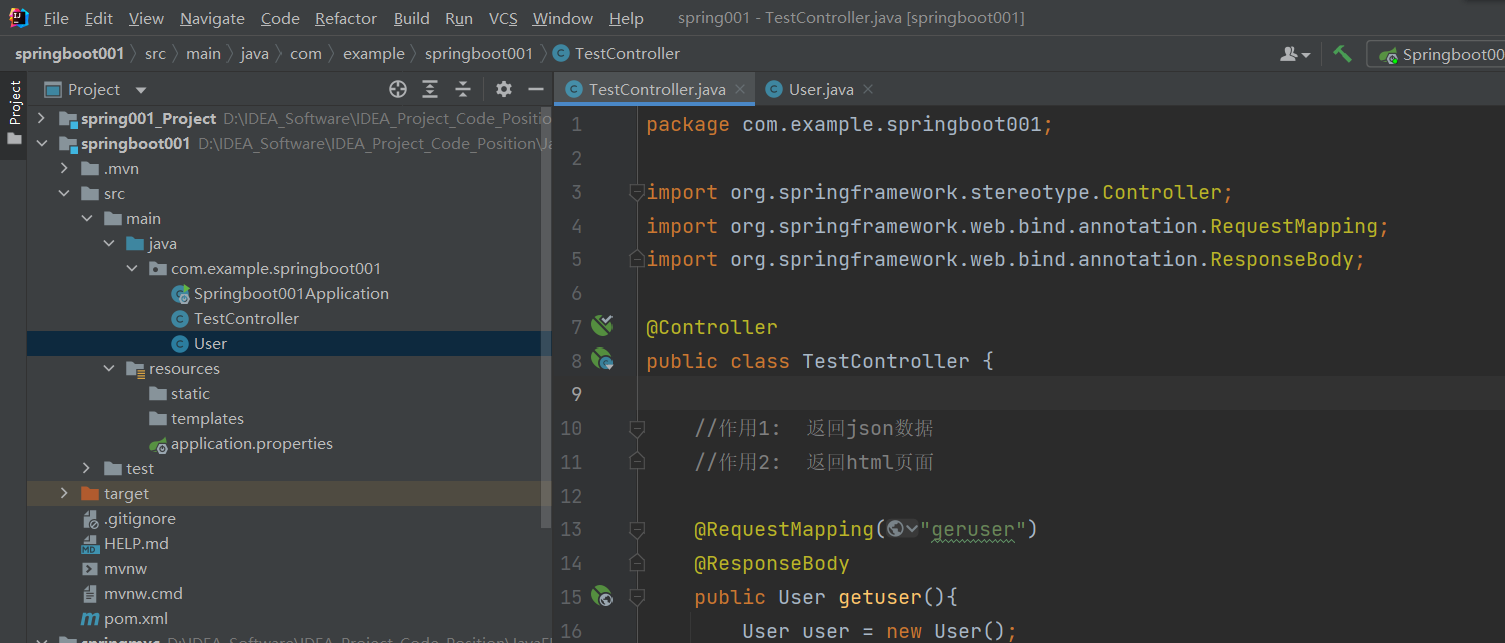Click Collapse All in the Project toolbar

462,89
